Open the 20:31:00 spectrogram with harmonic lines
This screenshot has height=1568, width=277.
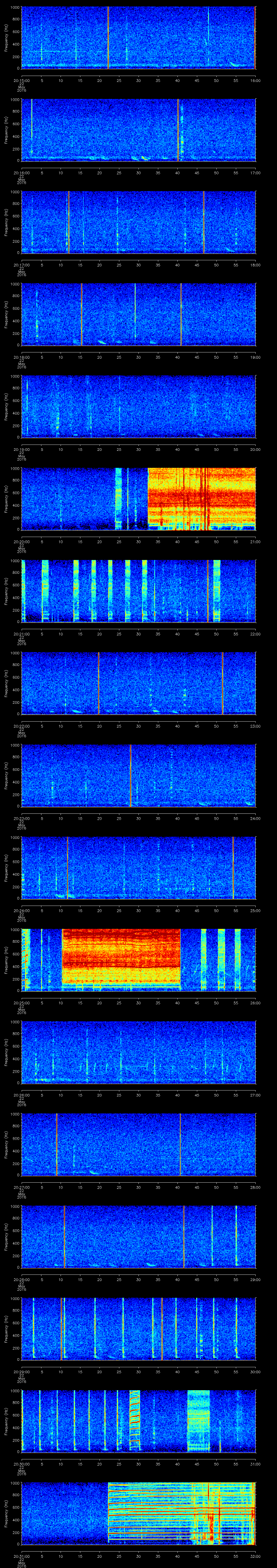tap(138, 1513)
